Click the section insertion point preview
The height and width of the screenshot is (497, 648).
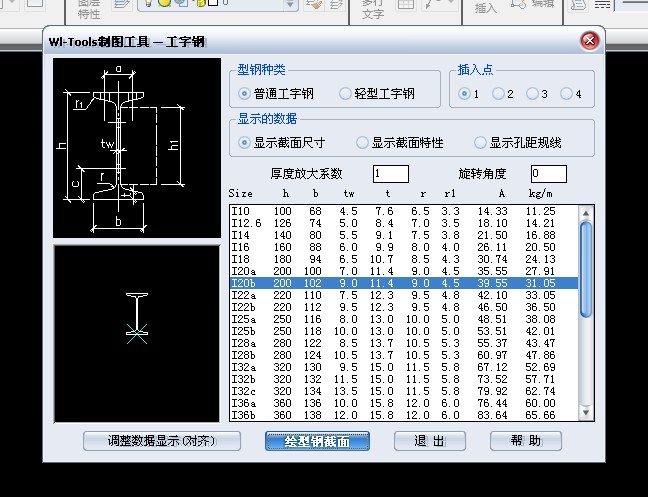click(137, 334)
